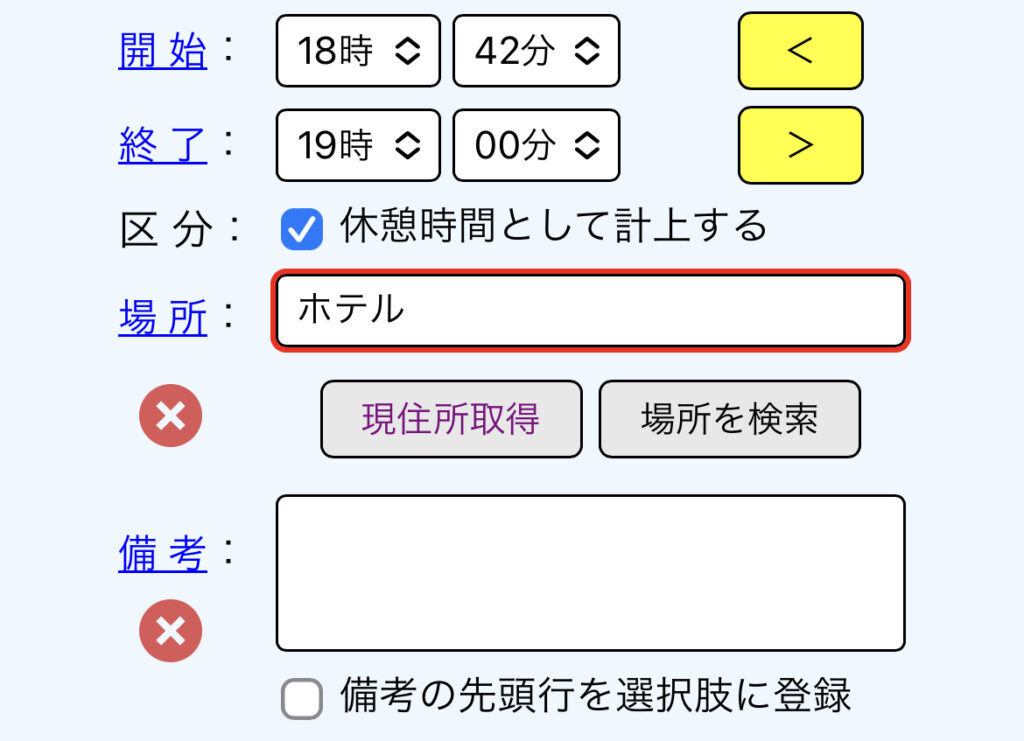The height and width of the screenshot is (741, 1024).
Task: Click the up-down arrows on 18時 selector
Action: pyautogui.click(x=408, y=51)
